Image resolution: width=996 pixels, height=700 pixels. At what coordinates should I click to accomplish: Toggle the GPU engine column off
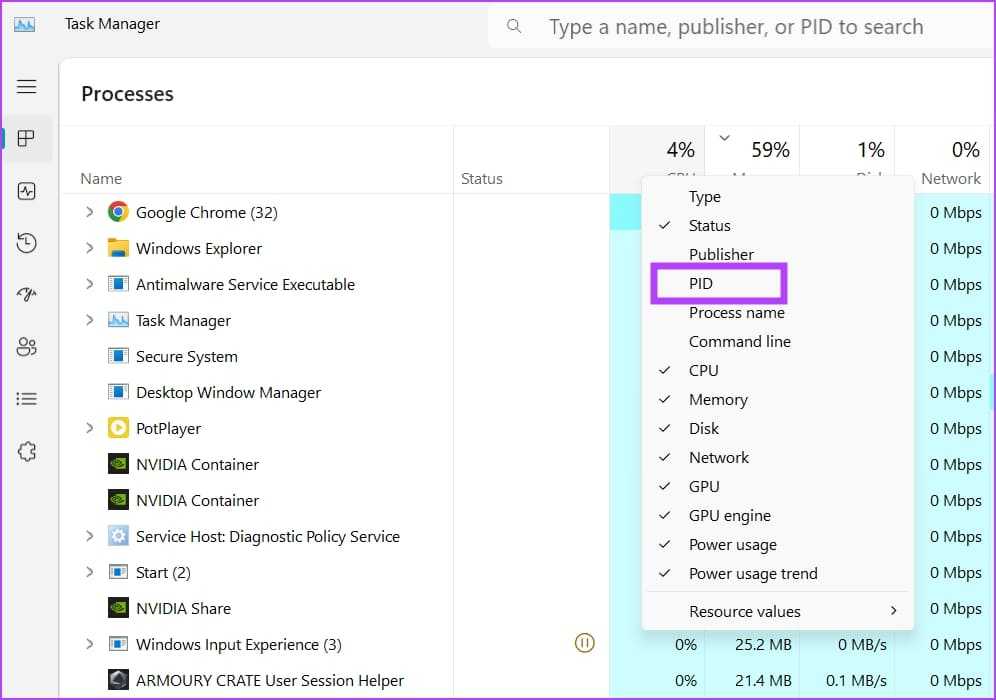click(729, 516)
